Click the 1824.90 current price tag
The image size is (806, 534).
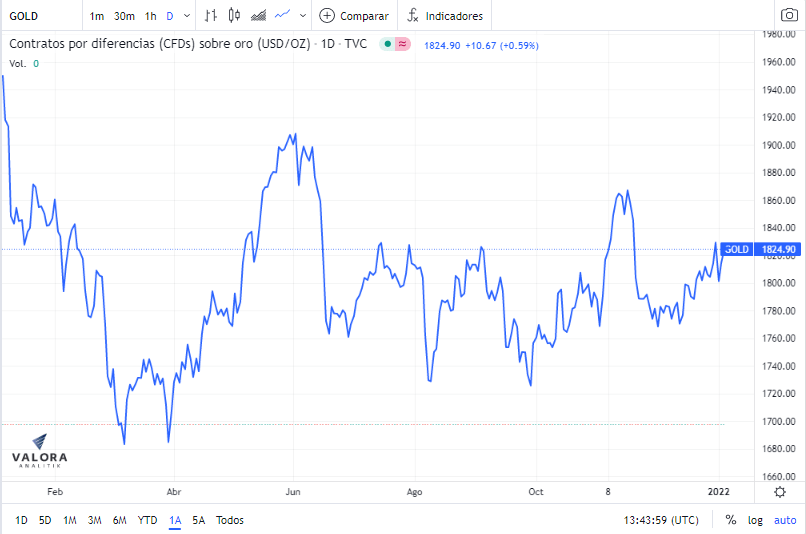point(778,249)
